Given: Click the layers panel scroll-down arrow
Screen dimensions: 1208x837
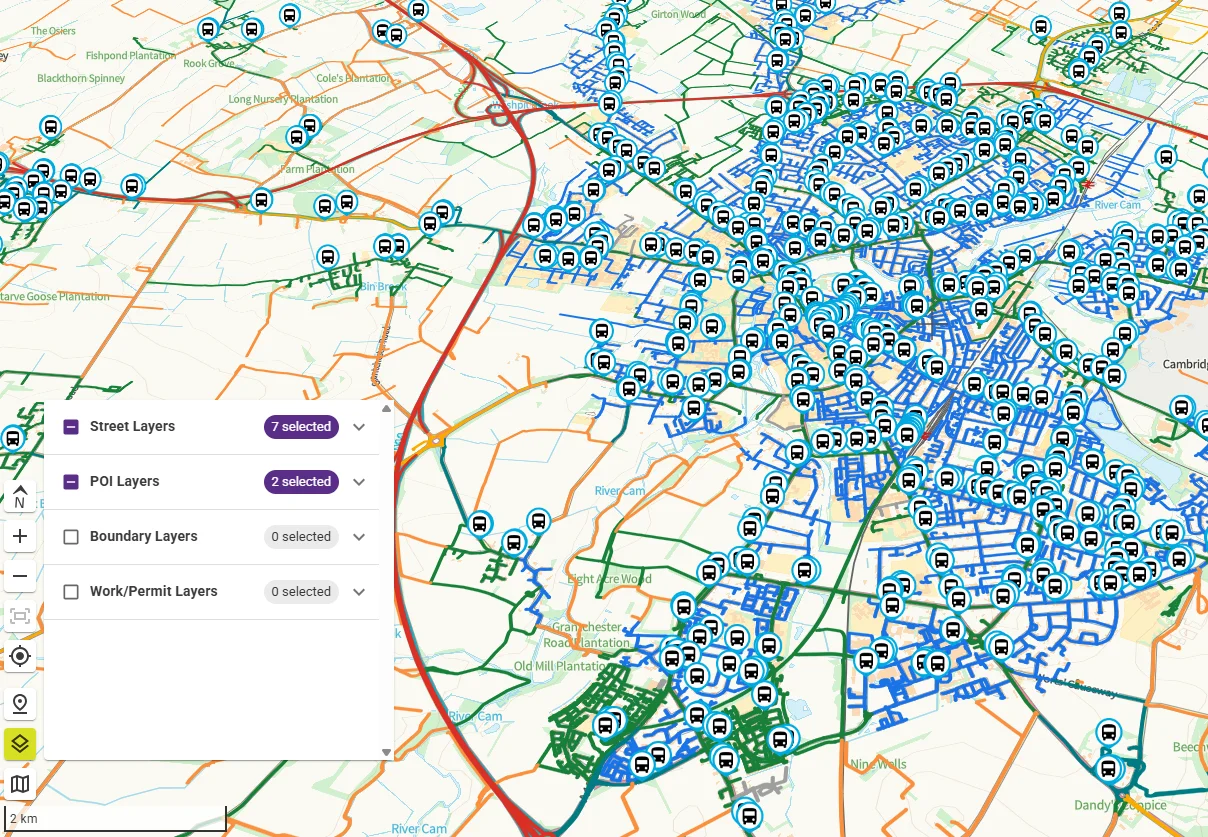Looking at the screenshot, I should click(x=386, y=752).
